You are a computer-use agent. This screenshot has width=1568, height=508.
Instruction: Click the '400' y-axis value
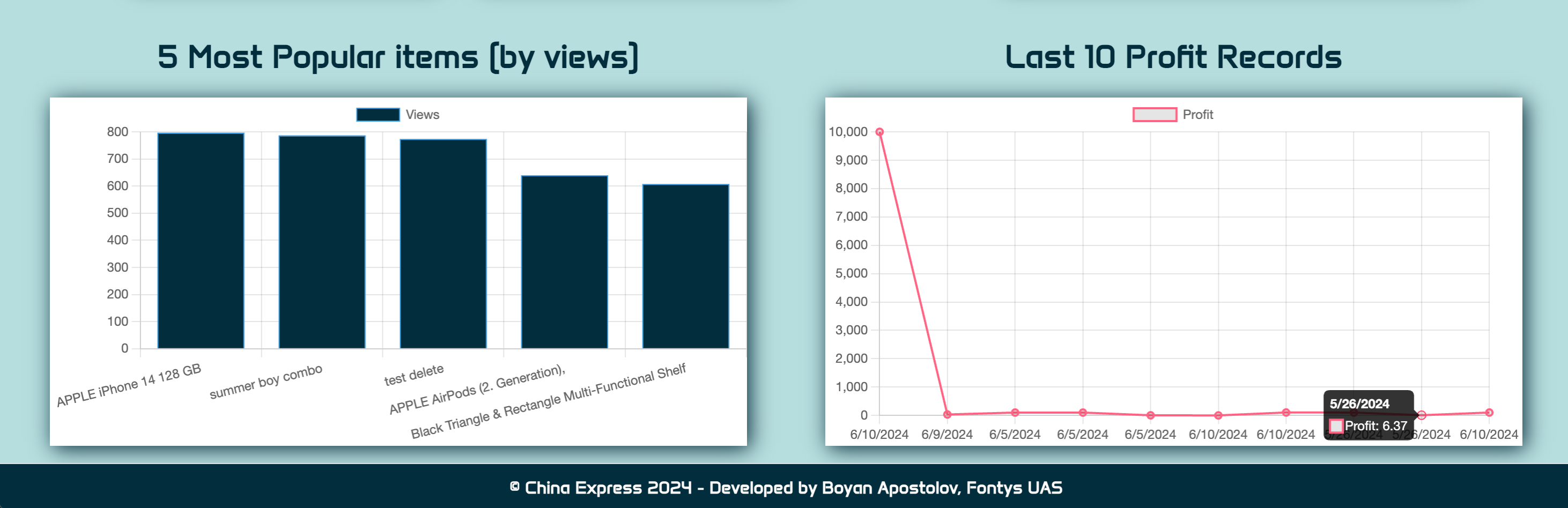[117, 240]
